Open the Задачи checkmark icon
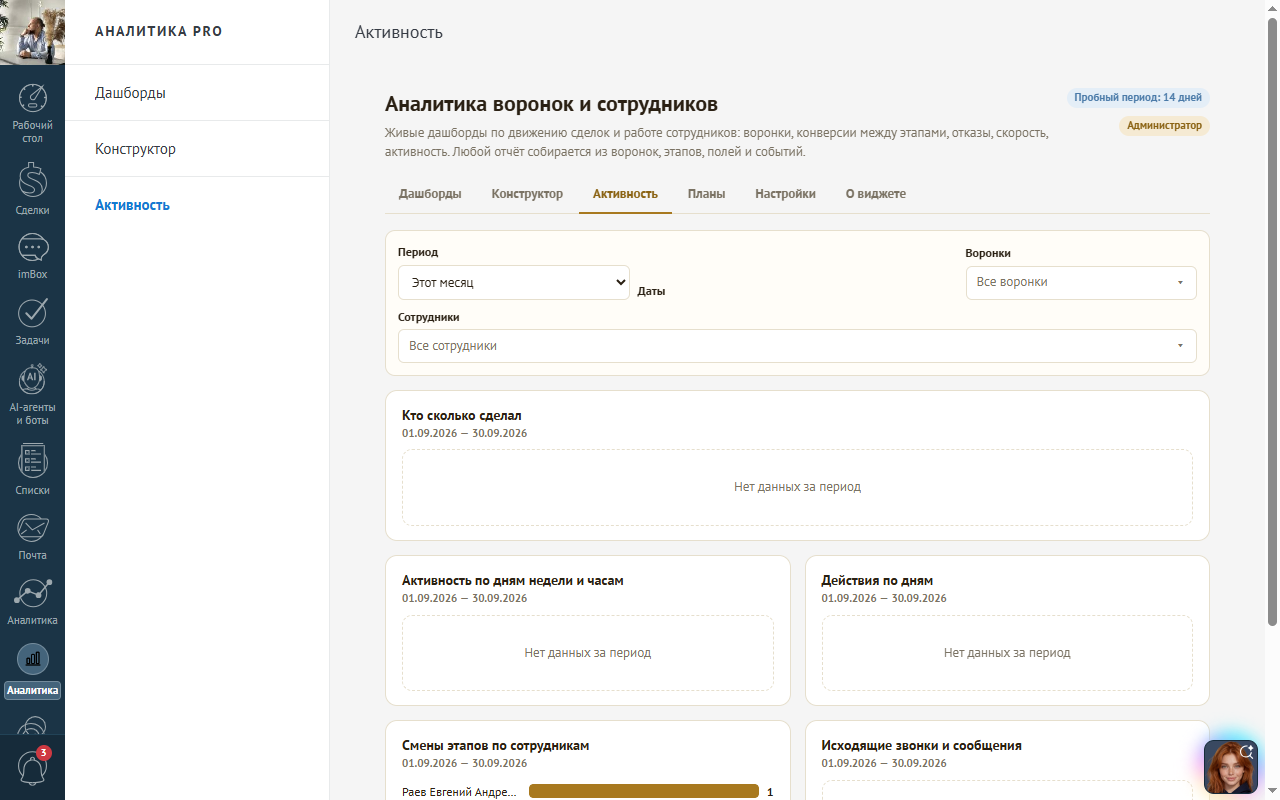 [32, 313]
